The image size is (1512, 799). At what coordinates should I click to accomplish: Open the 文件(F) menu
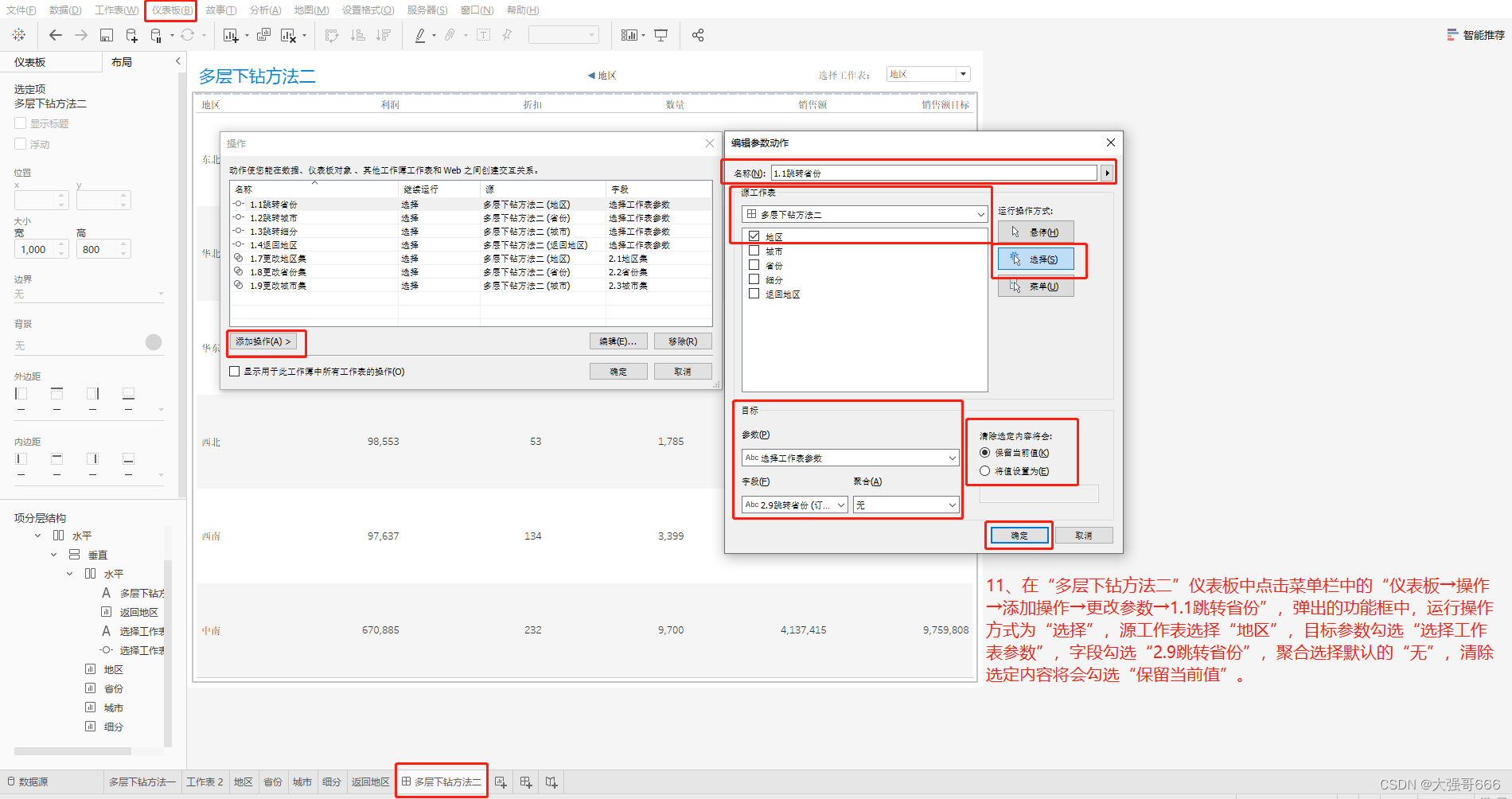[x=21, y=10]
